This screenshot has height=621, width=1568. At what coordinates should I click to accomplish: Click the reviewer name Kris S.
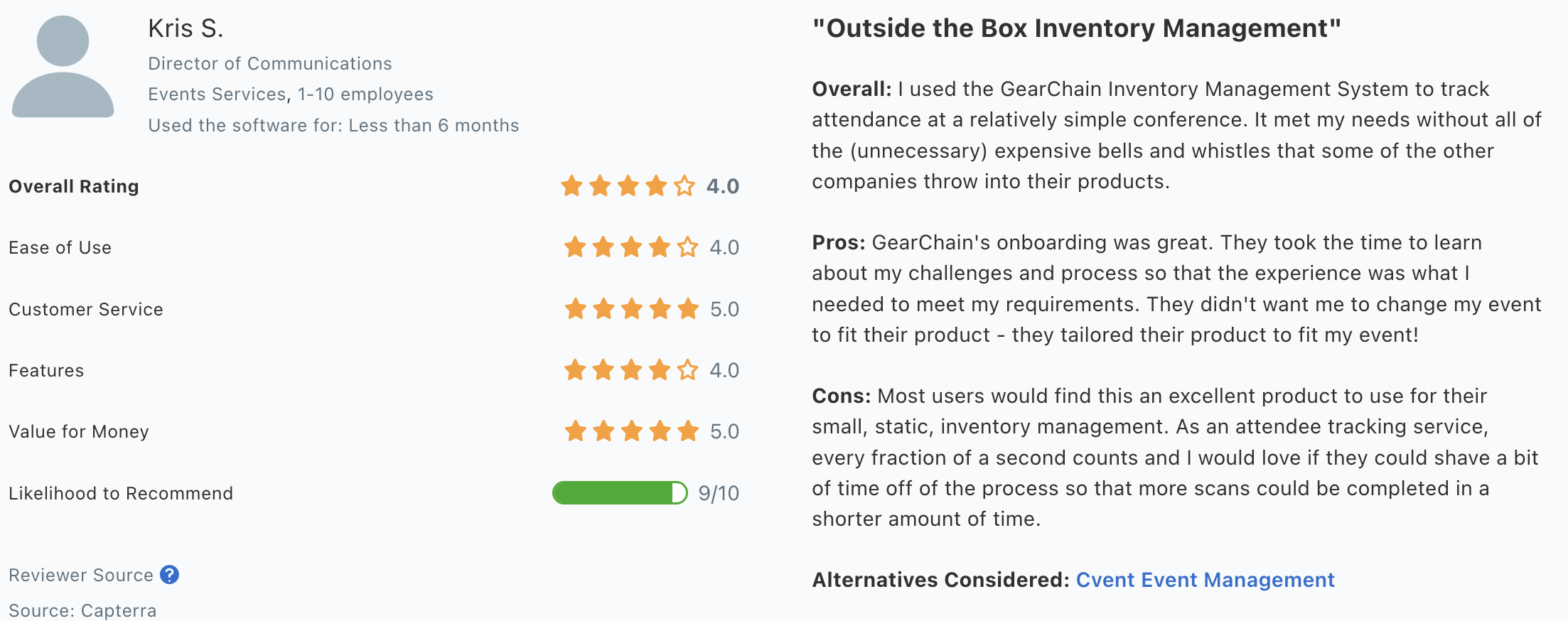(186, 28)
